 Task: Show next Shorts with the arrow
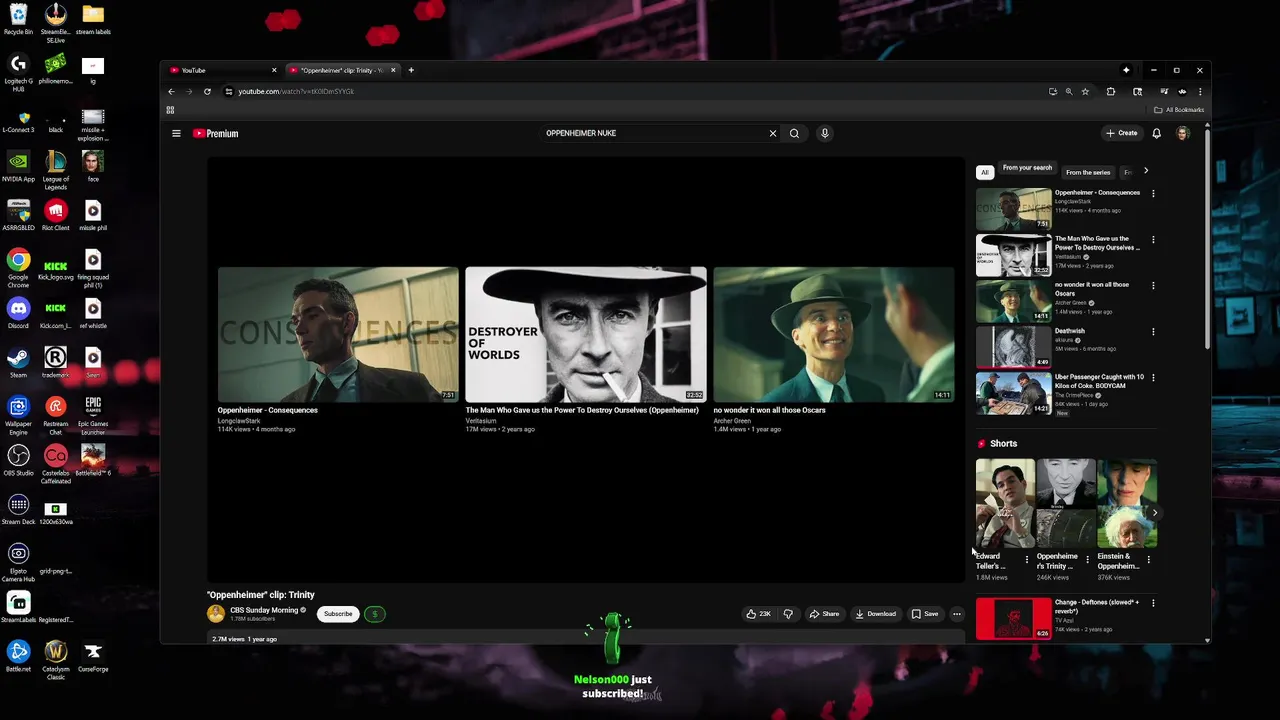pyautogui.click(x=1154, y=513)
